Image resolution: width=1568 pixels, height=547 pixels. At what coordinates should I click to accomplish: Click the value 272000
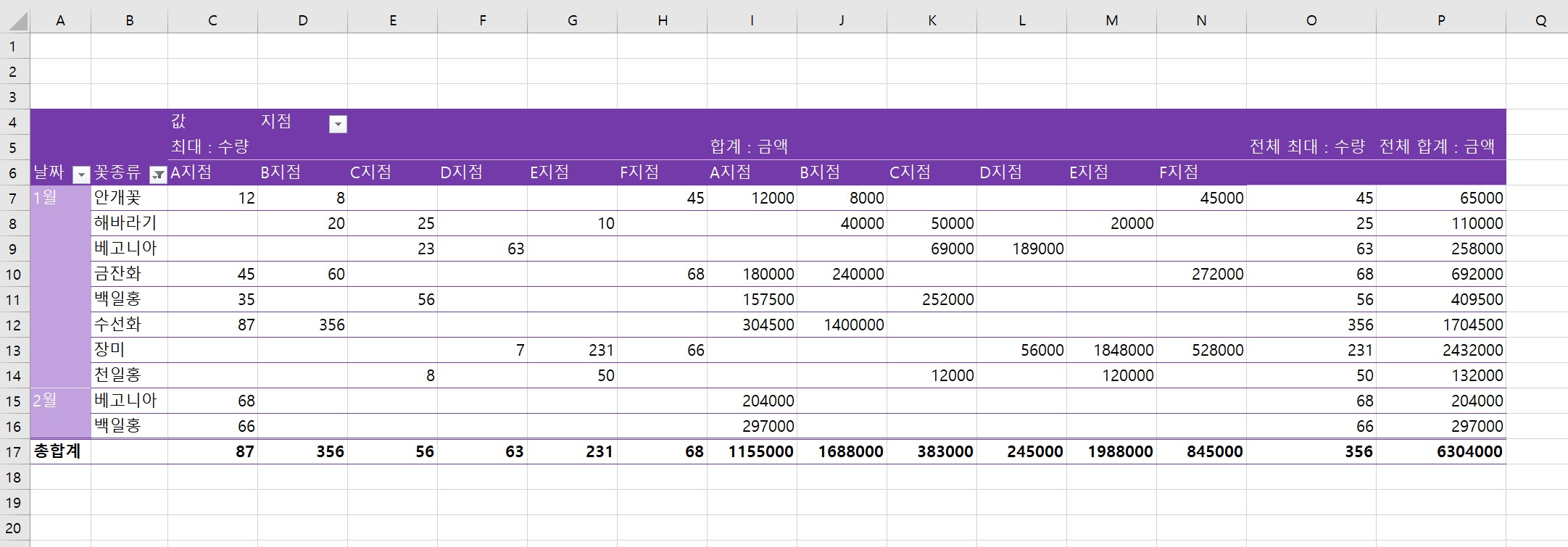[x=1202, y=274]
